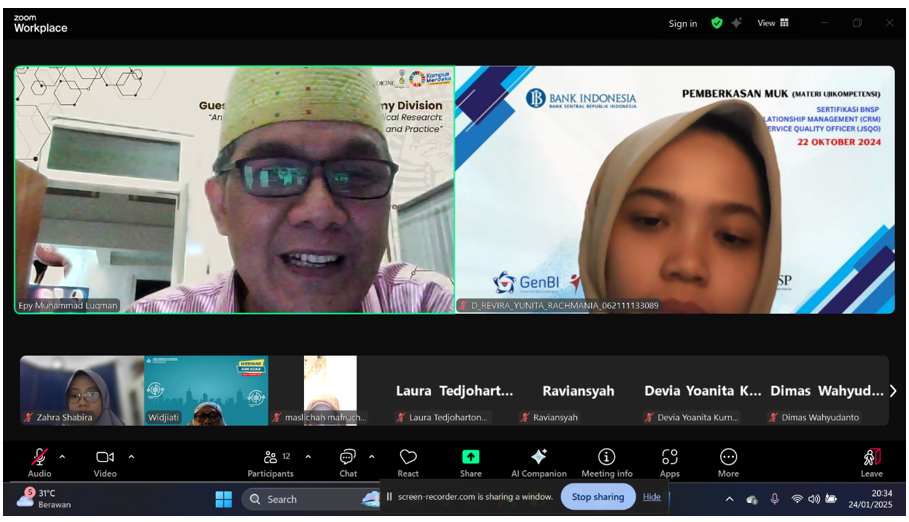Click AI Companion sparkle icon in title bar
The image size is (909, 522).
tap(737, 23)
